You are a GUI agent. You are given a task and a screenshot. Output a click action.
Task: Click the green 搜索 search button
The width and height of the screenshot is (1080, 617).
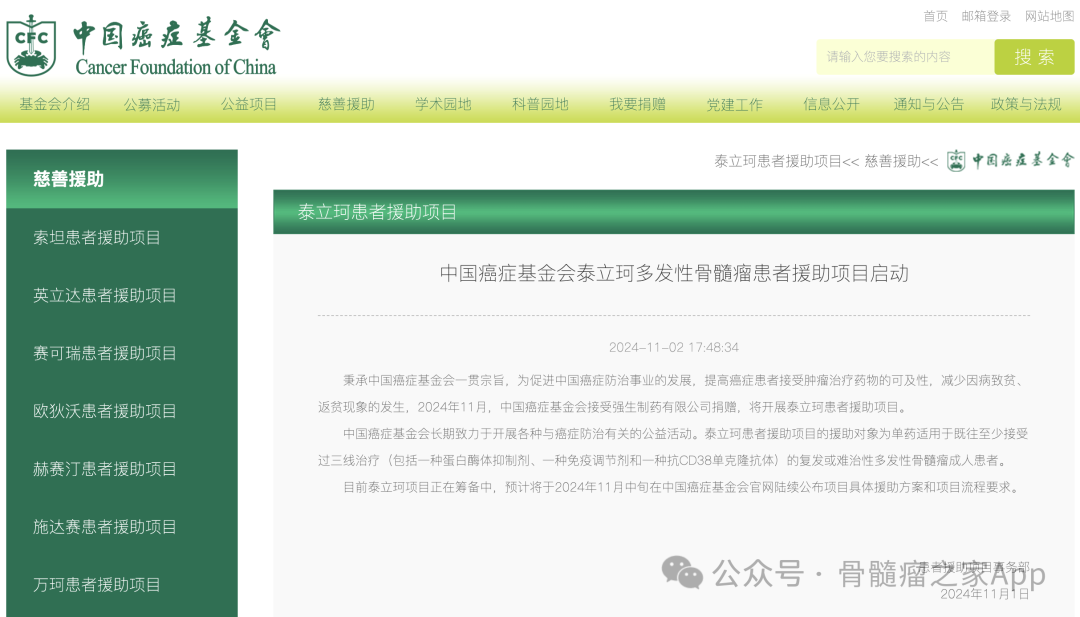1034,57
